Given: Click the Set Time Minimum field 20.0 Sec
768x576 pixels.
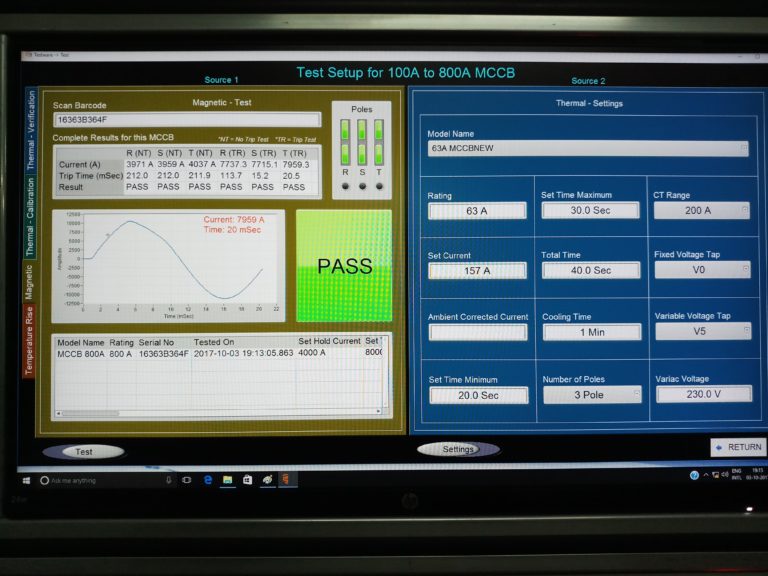Looking at the screenshot, I should tap(479, 395).
